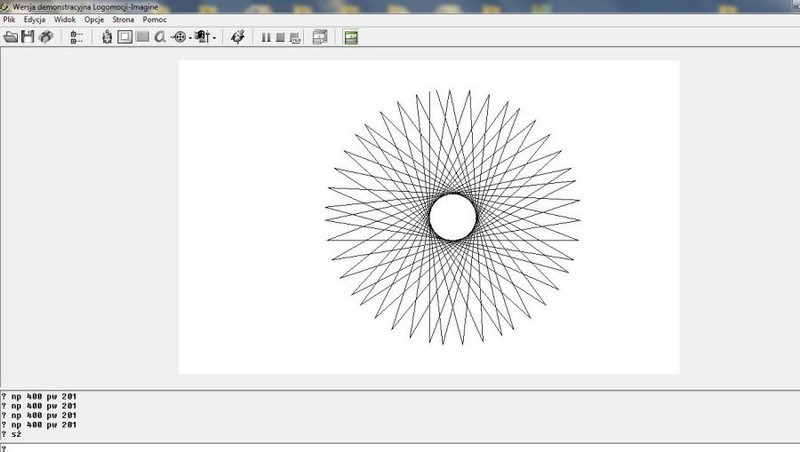Click the save diskette icon
Image resolution: width=800 pixels, height=452 pixels.
coord(28,37)
